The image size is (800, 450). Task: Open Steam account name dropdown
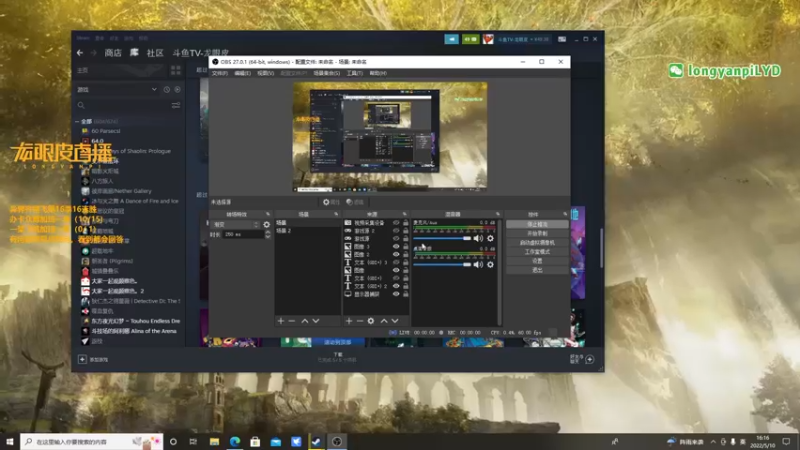click(523, 39)
